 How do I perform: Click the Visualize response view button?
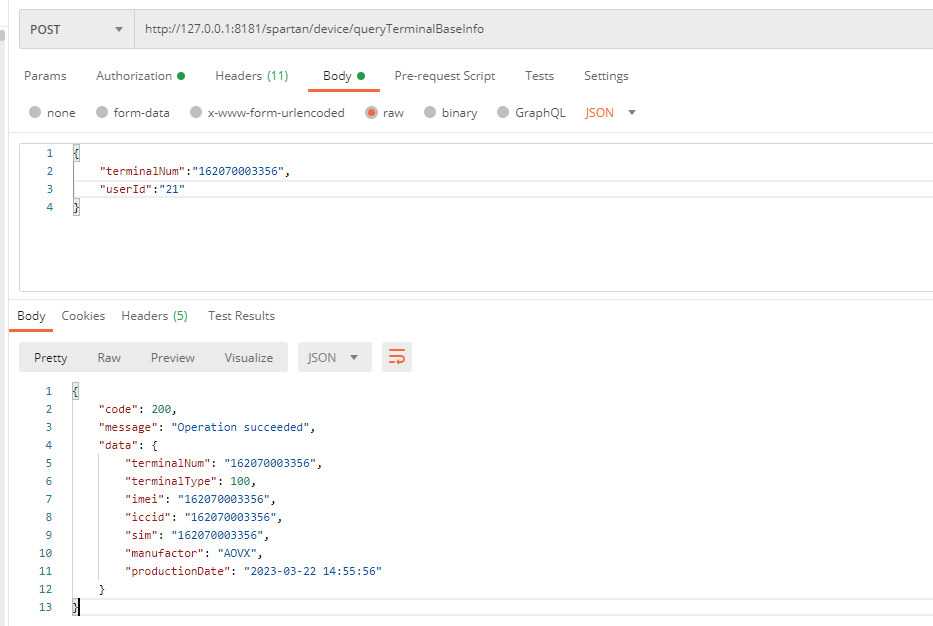tap(248, 357)
